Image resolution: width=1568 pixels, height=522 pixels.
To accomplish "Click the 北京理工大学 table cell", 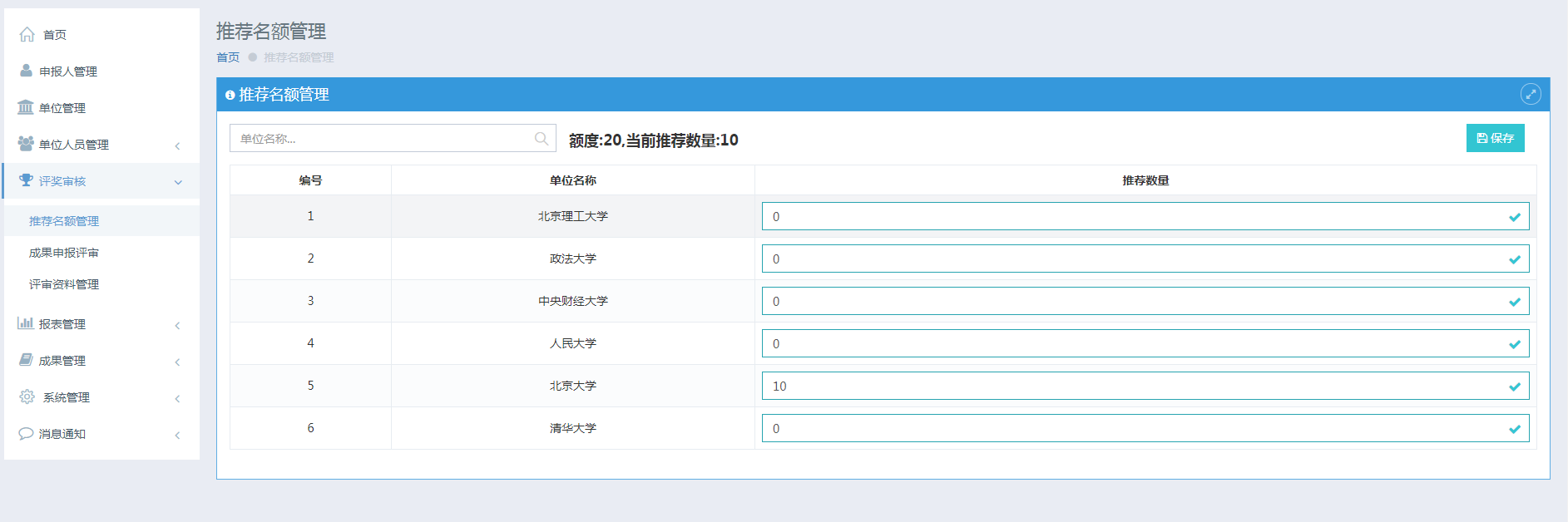I will pos(573,216).
